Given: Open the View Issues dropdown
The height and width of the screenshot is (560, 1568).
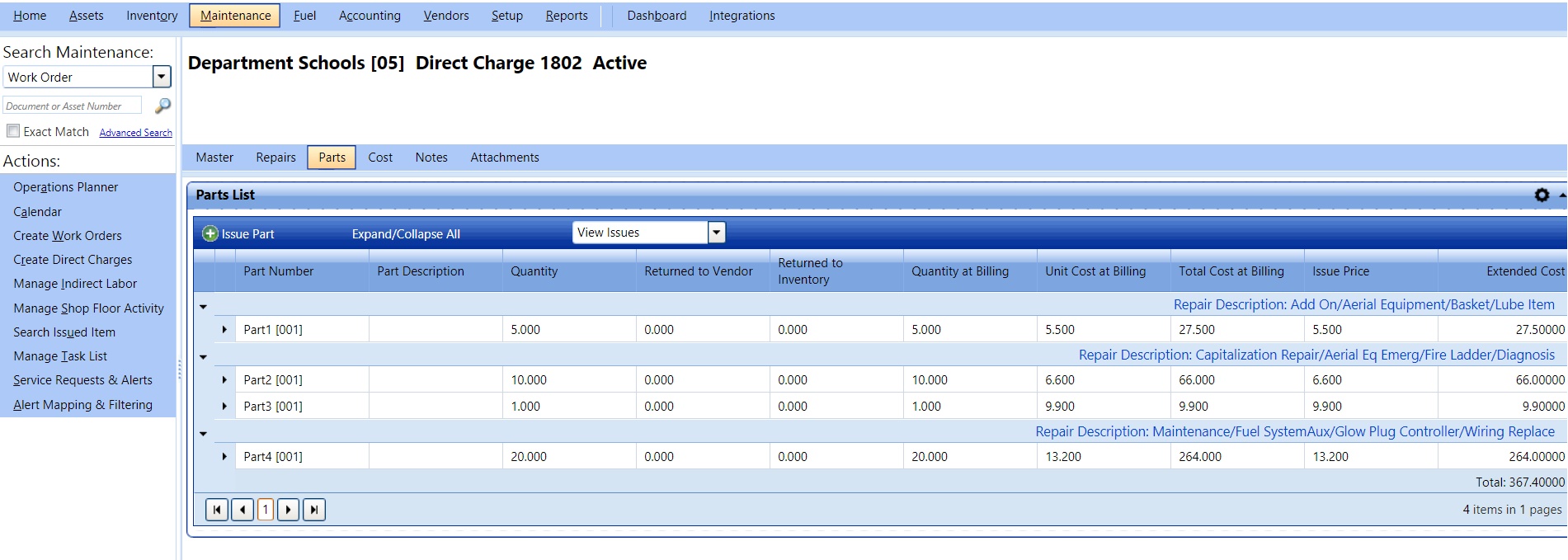Looking at the screenshot, I should coord(717,233).
